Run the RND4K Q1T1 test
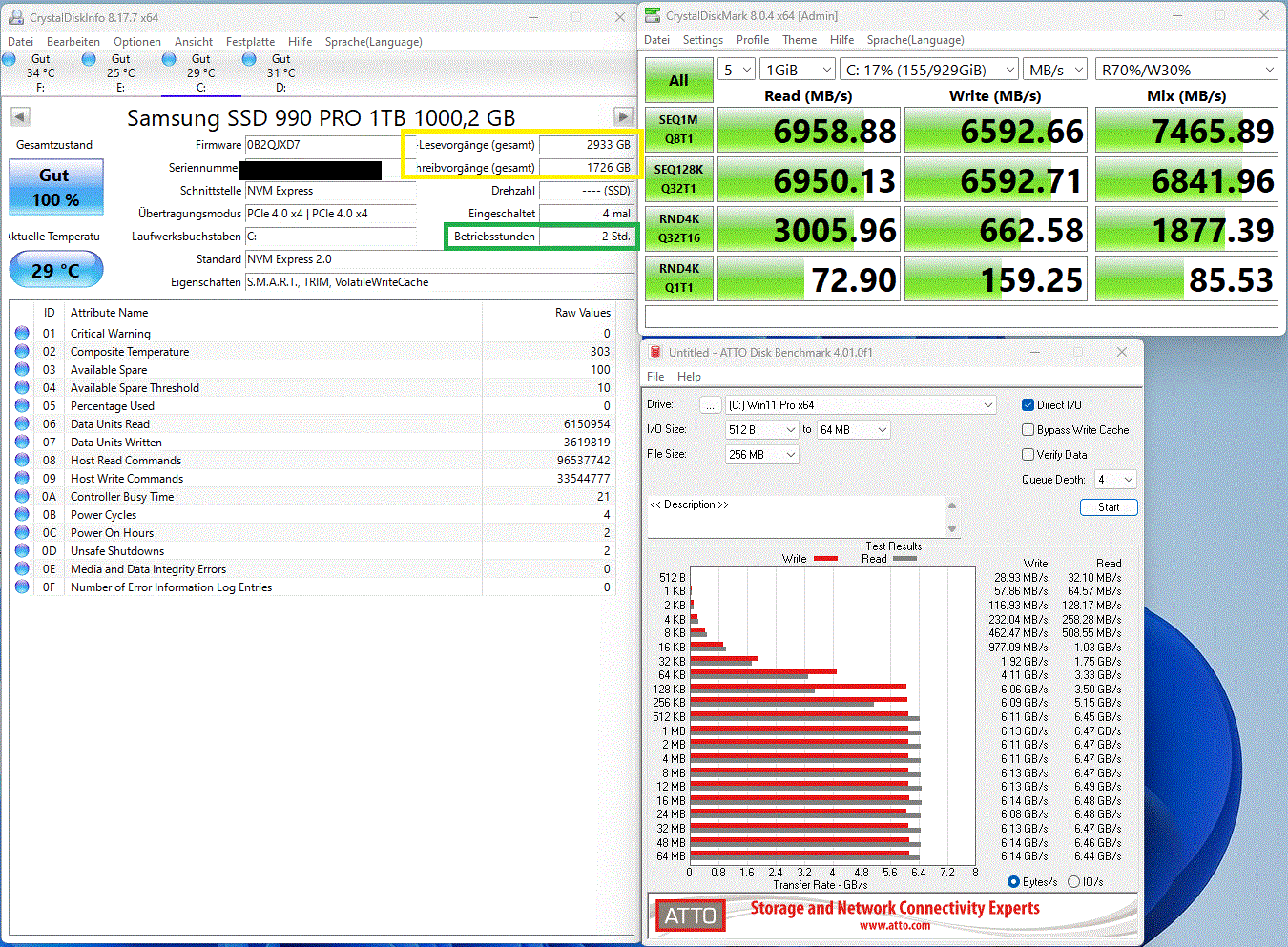This screenshot has width=1288, height=947. point(678,278)
